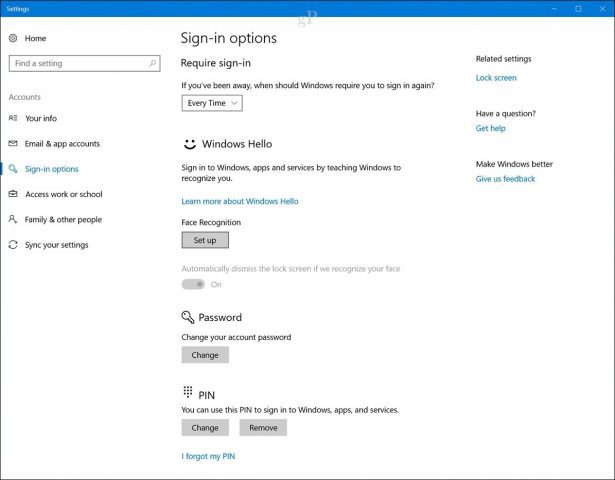Open Sync your settings page

[56, 245]
